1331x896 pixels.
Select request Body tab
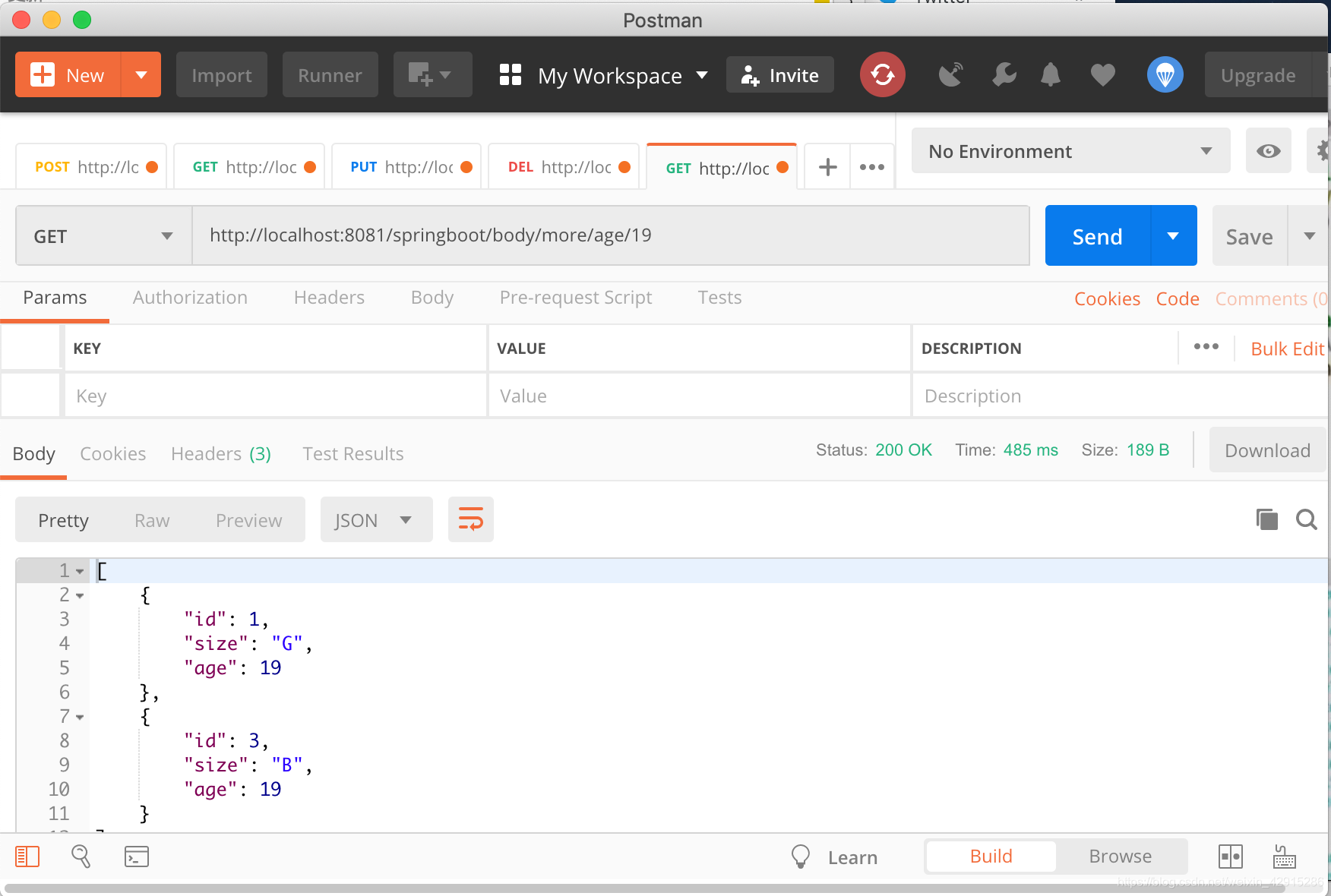pos(432,298)
